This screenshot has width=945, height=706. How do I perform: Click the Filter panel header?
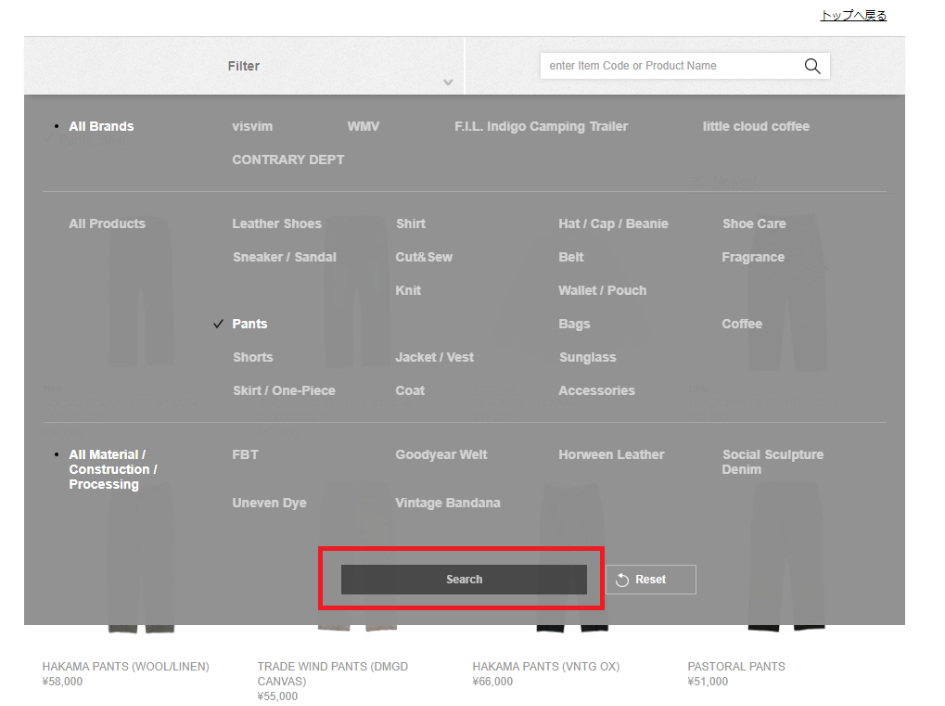click(244, 66)
